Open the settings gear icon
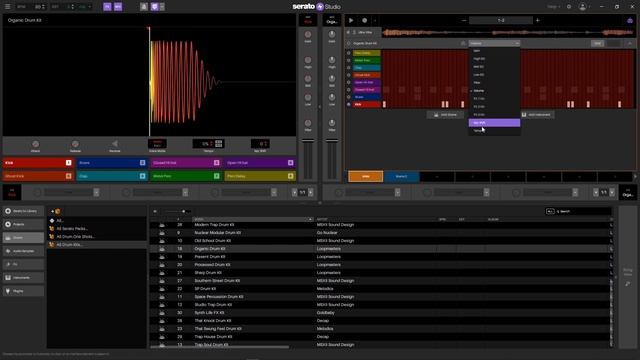This screenshot has width=640, height=360. (x=569, y=7)
